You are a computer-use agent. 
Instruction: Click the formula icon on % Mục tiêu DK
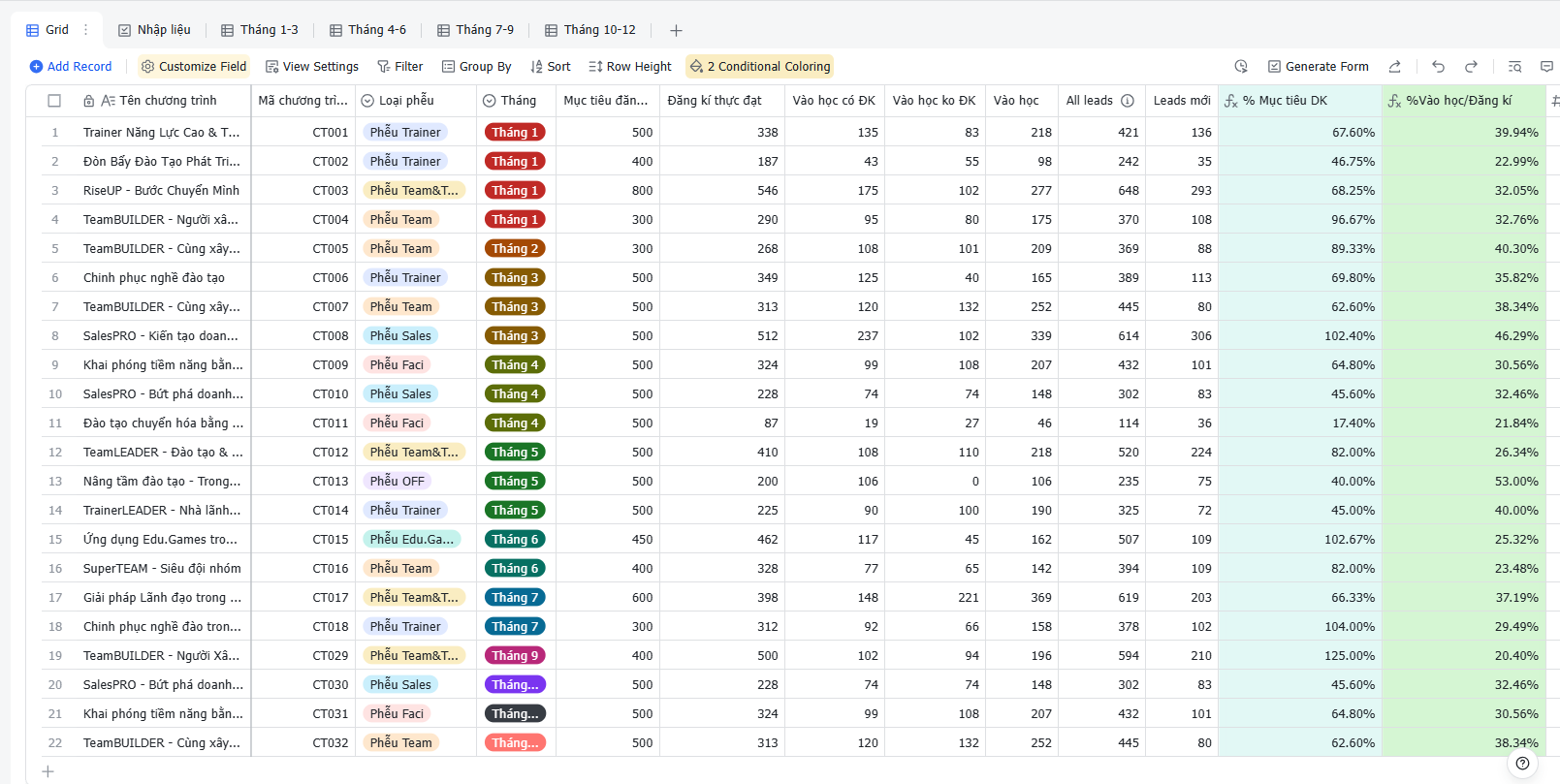coord(1231,101)
